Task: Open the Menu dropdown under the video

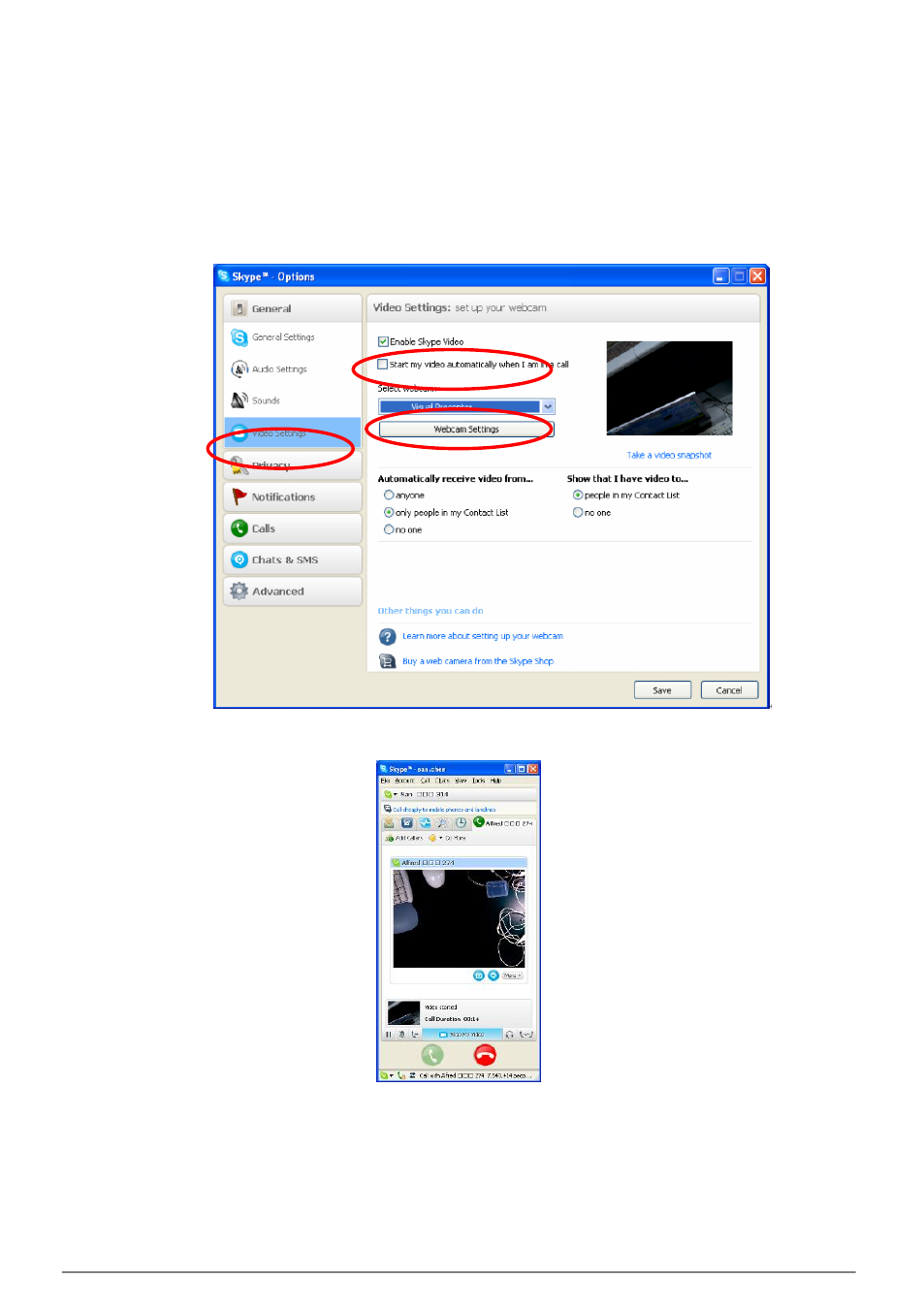Action: (513, 975)
